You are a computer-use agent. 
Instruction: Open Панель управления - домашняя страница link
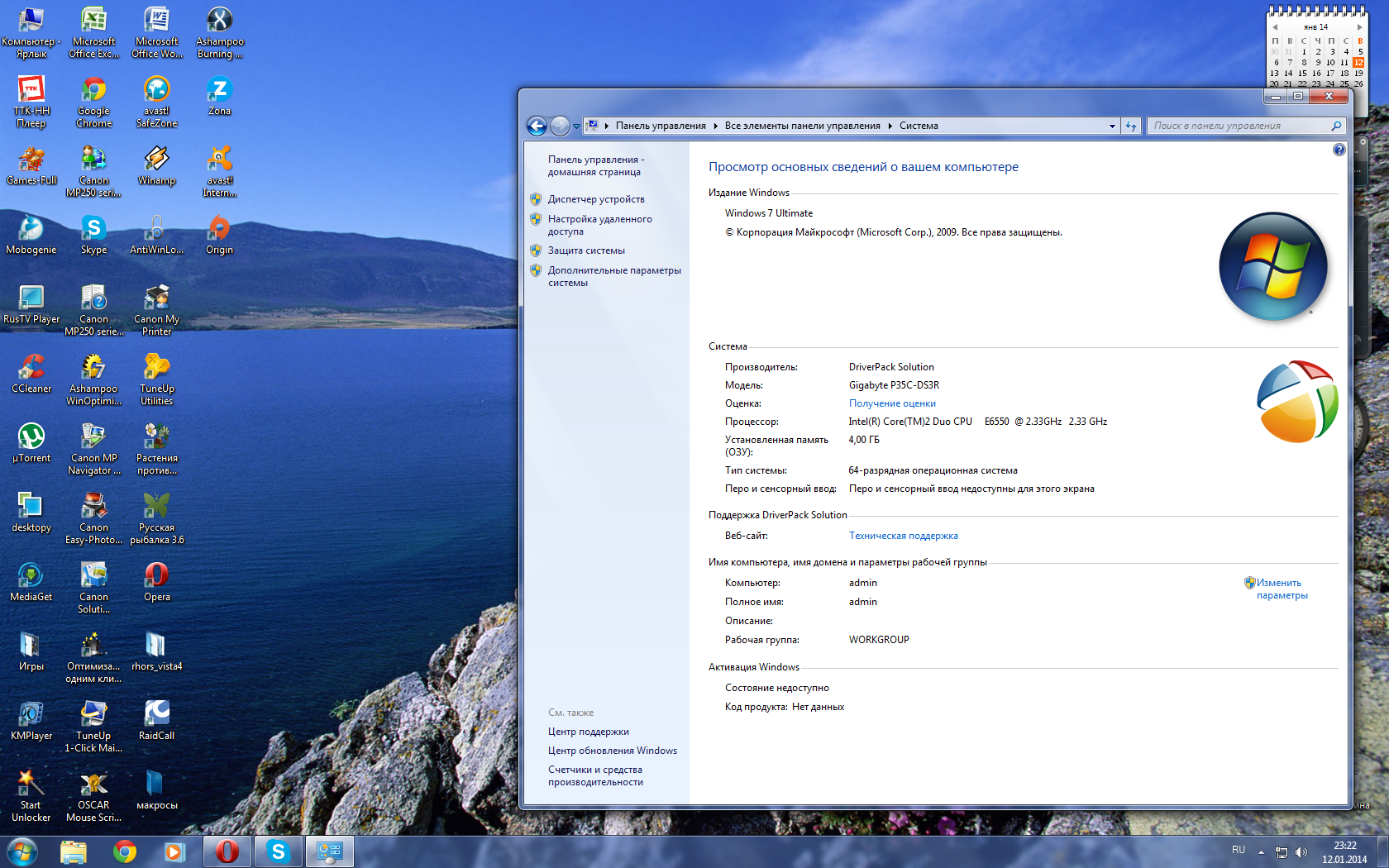pyautogui.click(x=595, y=165)
